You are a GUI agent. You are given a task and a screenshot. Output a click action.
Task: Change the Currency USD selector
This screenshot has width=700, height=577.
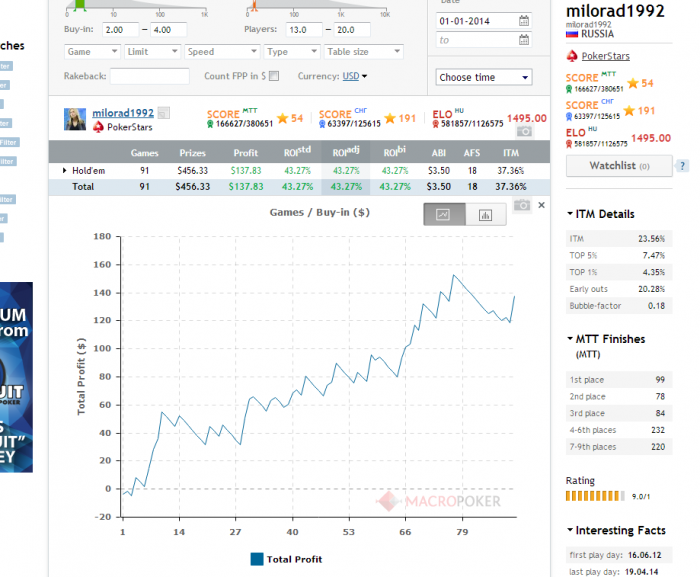354,76
